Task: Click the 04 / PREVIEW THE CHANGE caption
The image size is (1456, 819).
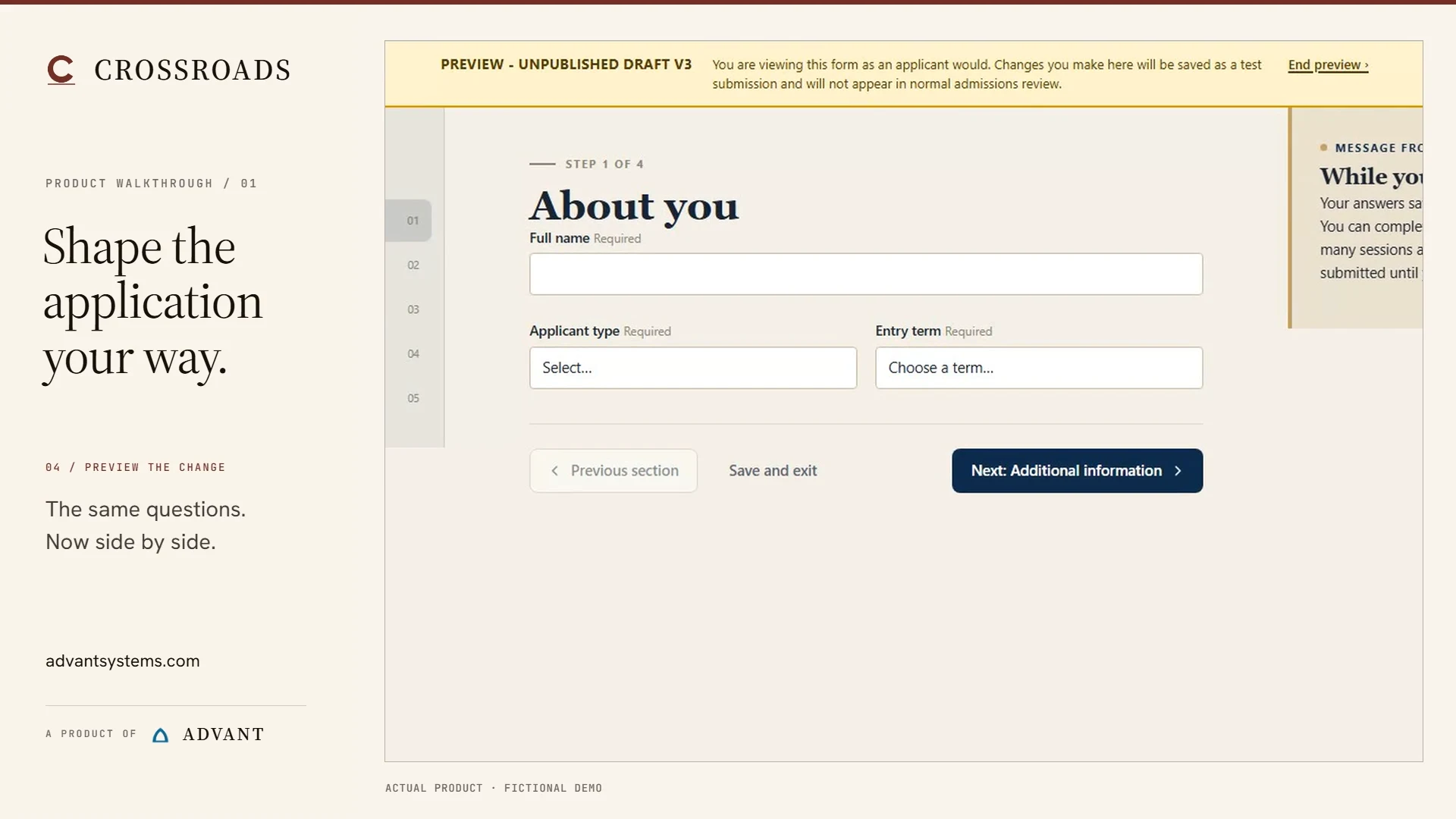Action: tap(136, 467)
